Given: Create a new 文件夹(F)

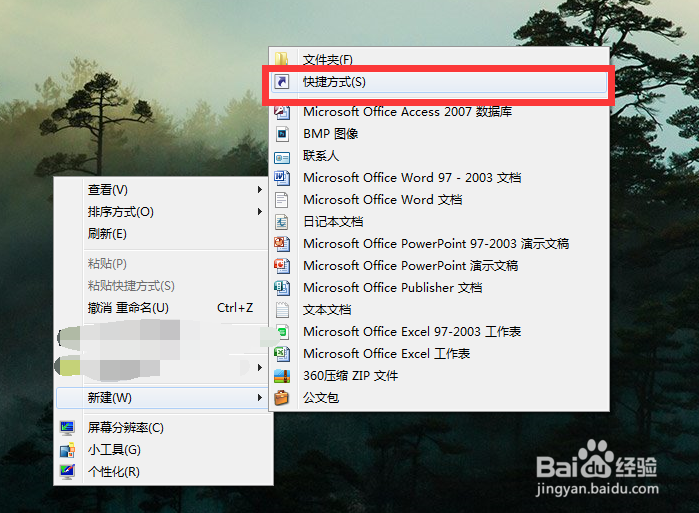Looking at the screenshot, I should 439,59.
